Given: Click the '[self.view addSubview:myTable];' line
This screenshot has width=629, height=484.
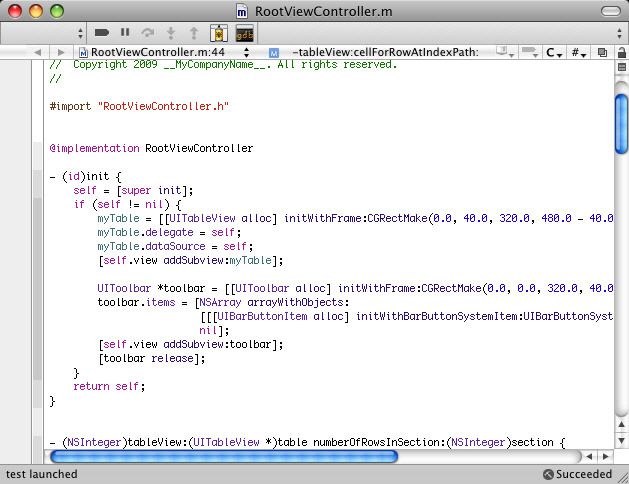Looking at the screenshot, I should 191,261.
